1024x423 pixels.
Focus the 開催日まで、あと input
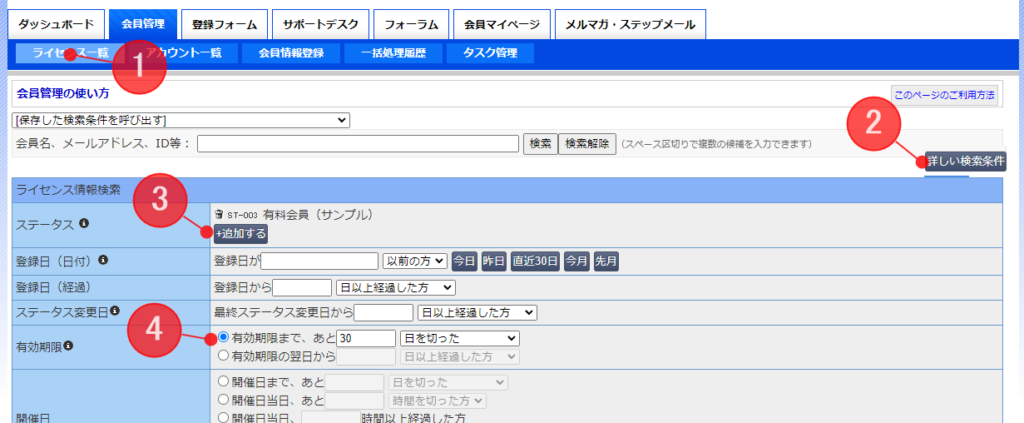click(x=355, y=382)
